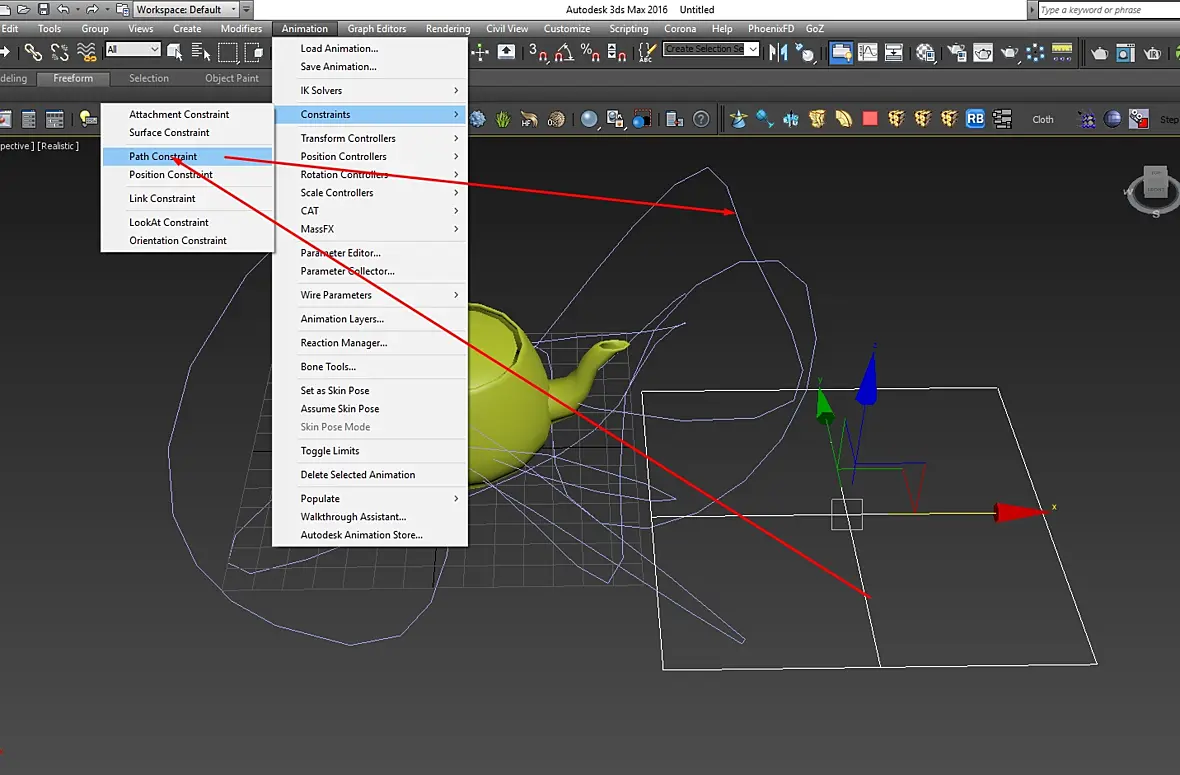This screenshot has width=1180, height=775.
Task: Choose Orientation Constraint menu item
Action: 187,241
